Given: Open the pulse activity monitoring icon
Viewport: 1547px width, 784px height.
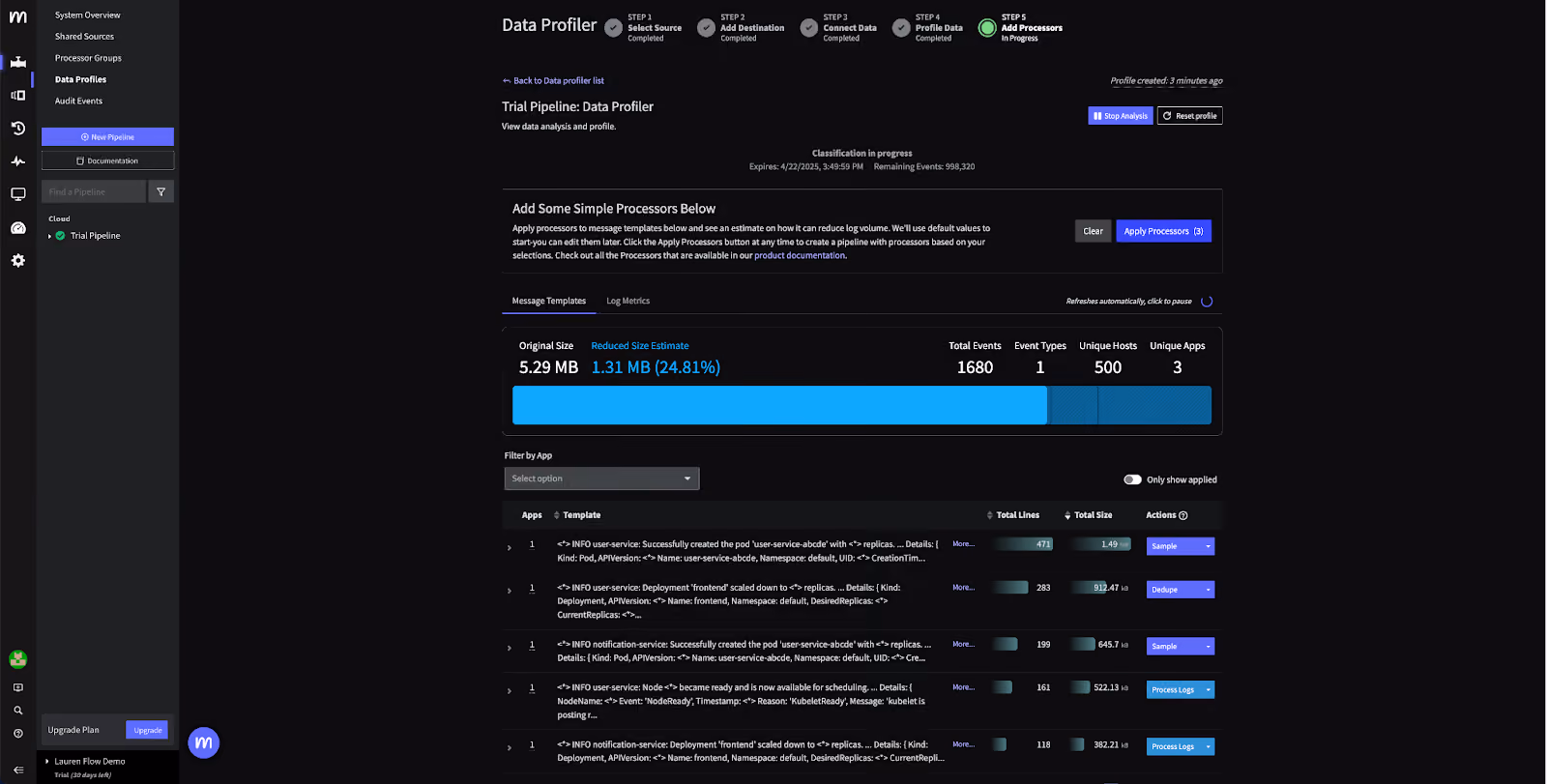Looking at the screenshot, I should click(x=18, y=161).
